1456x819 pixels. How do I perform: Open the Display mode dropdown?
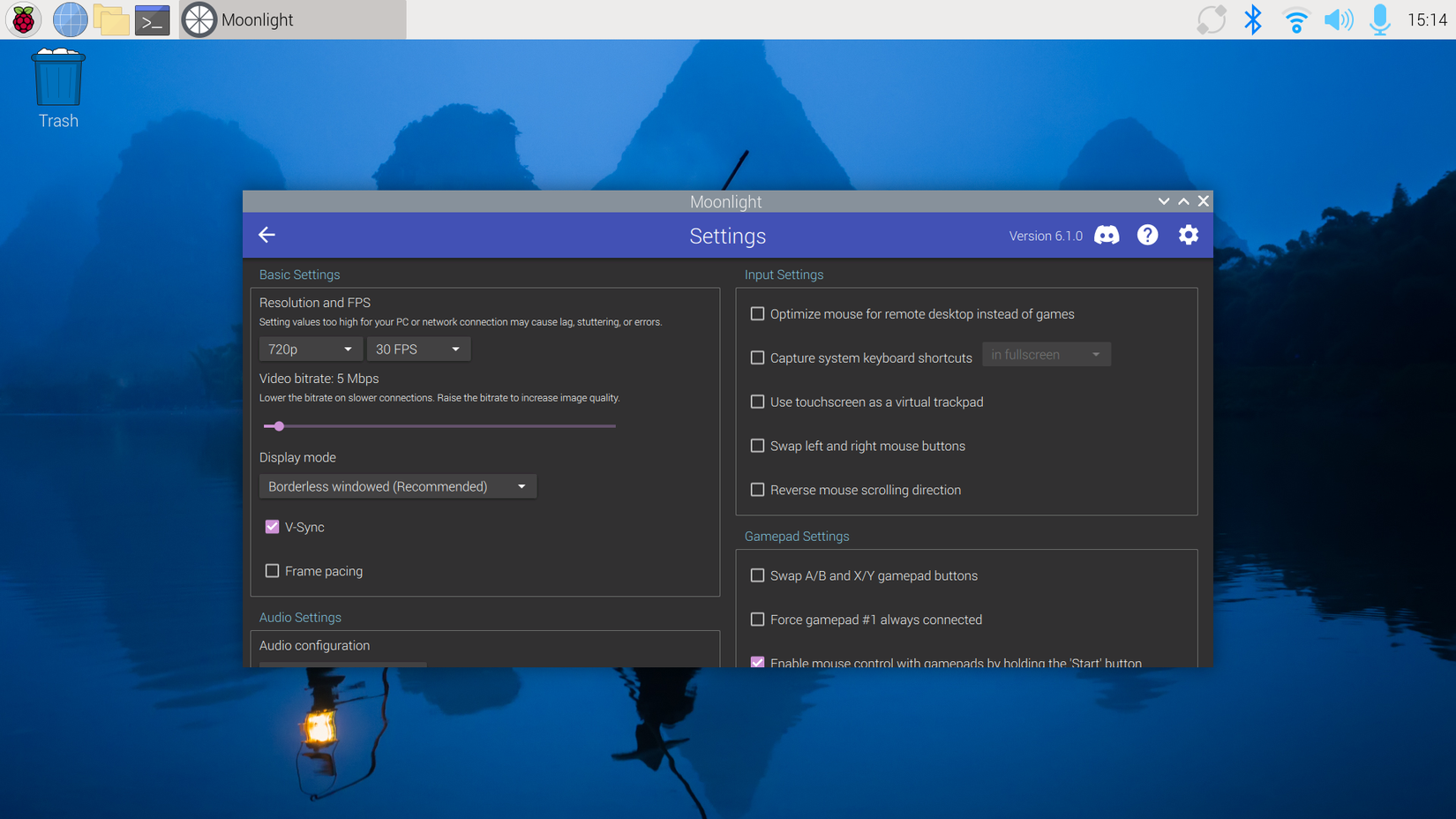pyautogui.click(x=397, y=486)
